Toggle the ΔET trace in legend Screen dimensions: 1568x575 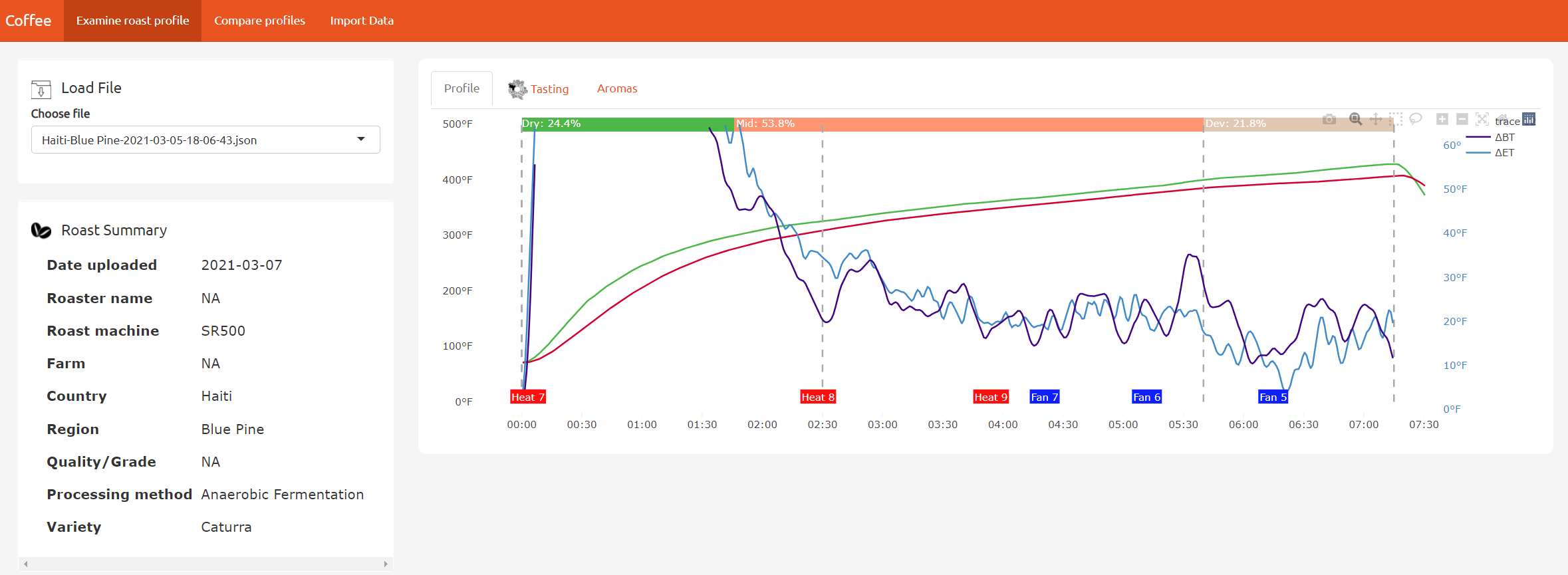coord(1490,153)
